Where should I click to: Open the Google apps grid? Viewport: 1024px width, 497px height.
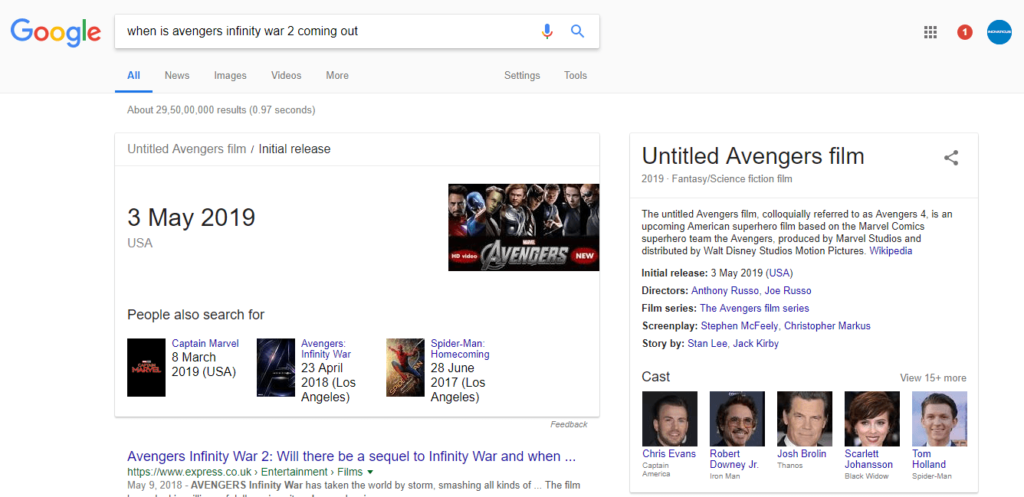pos(931,32)
